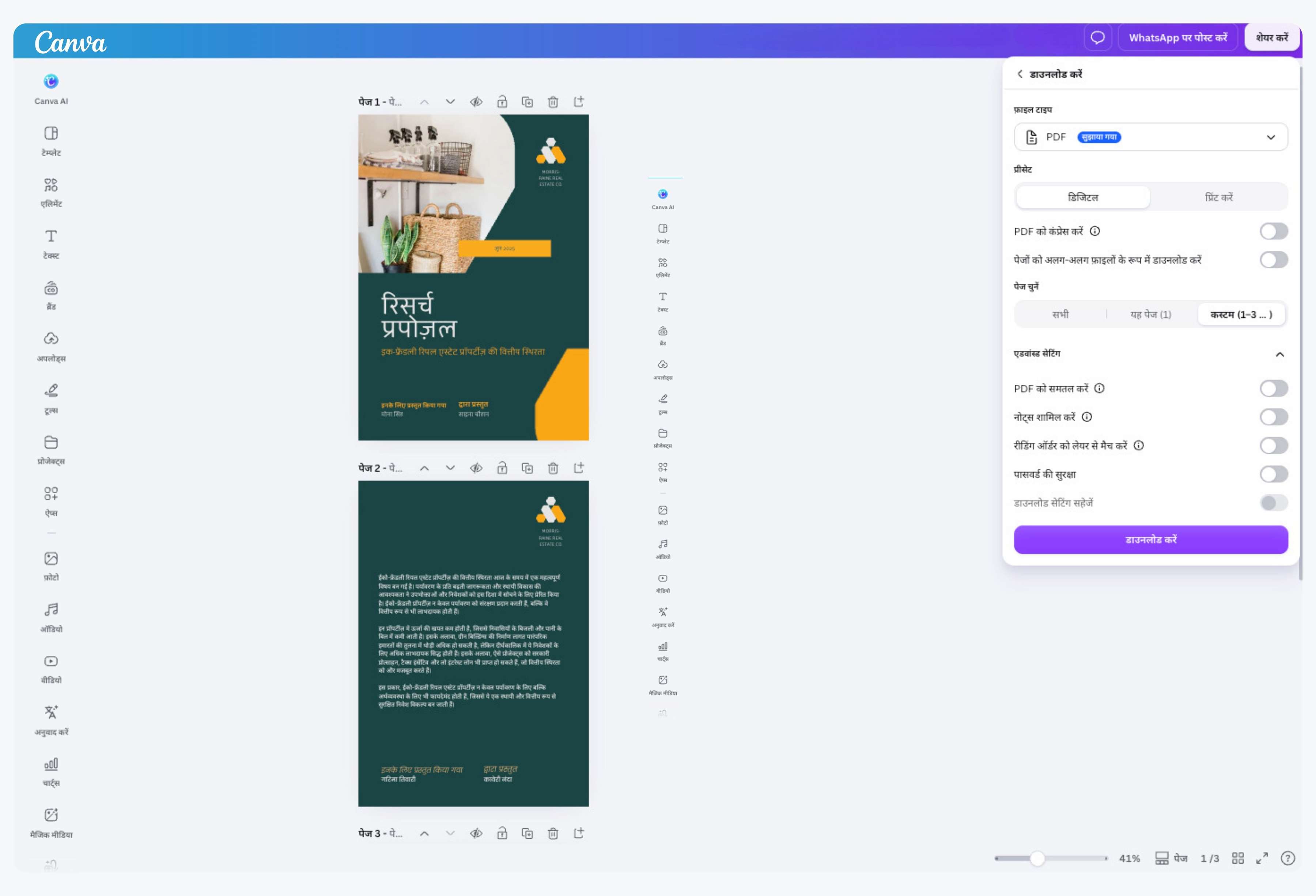
Task: Move Page 2 up with the up chevron
Action: tap(424, 468)
